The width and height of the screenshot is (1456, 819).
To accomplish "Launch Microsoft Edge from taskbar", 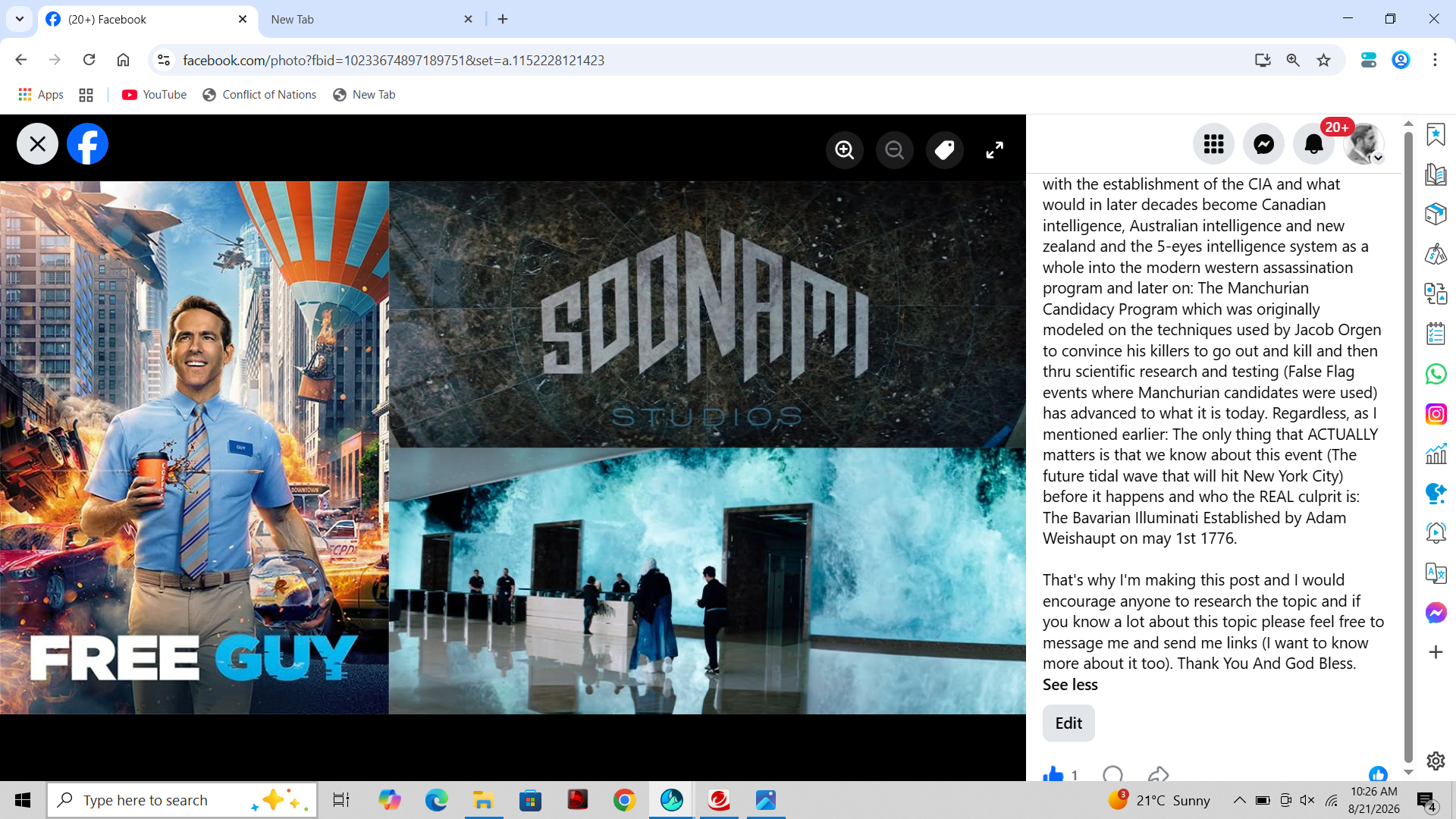I will click(436, 800).
